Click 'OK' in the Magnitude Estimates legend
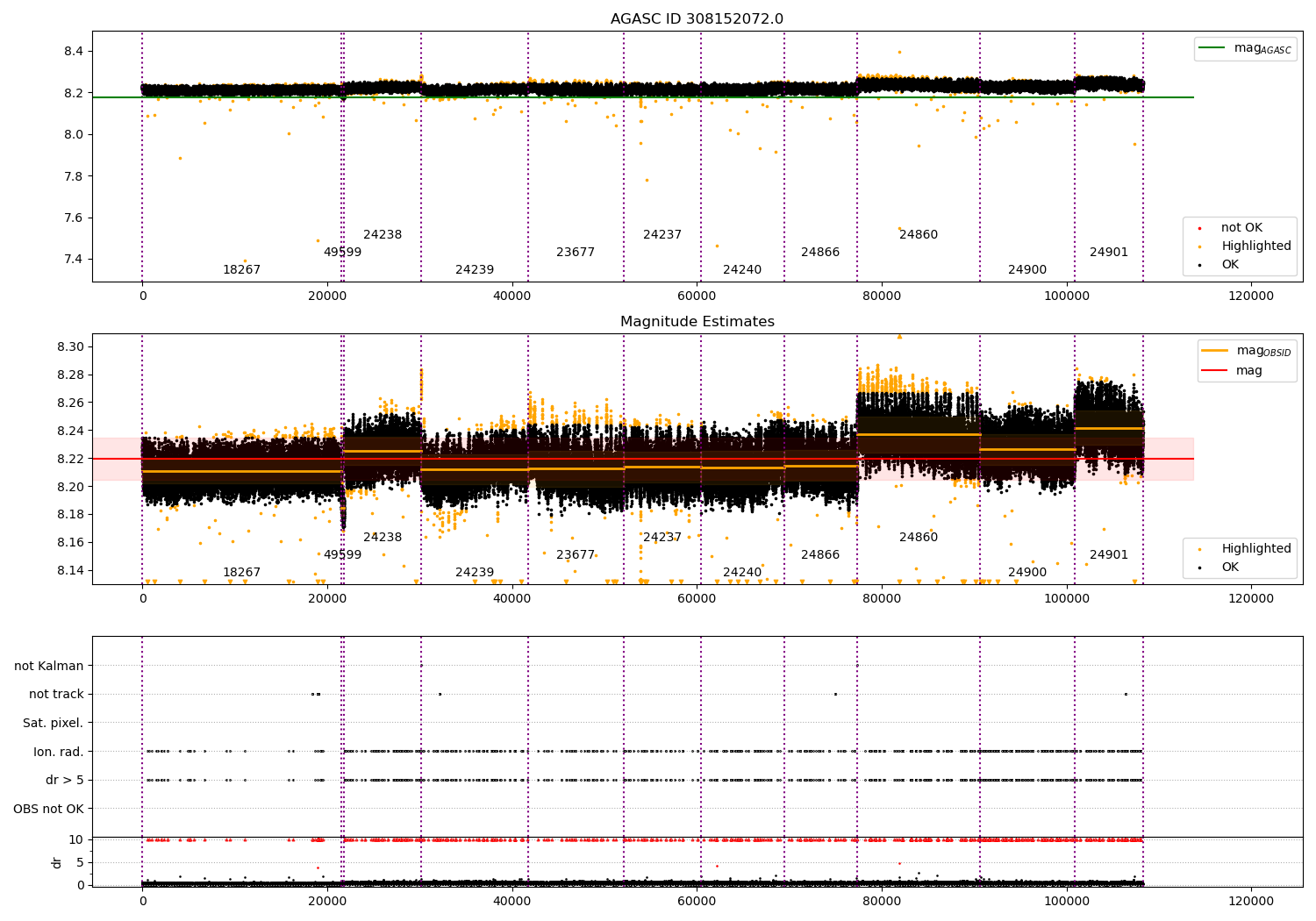 [x=1230, y=567]
